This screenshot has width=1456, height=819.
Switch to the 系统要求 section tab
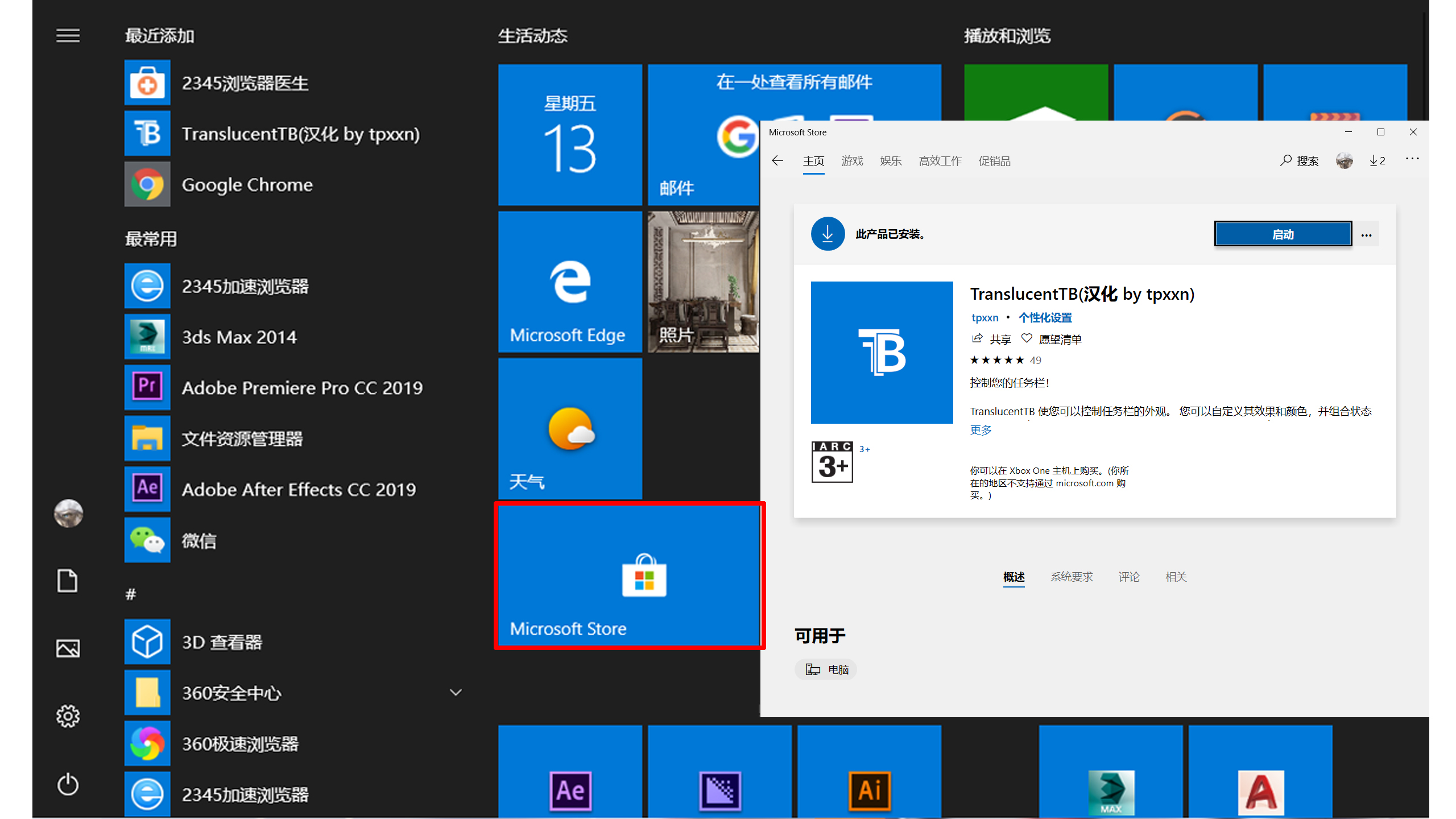coord(1072,577)
